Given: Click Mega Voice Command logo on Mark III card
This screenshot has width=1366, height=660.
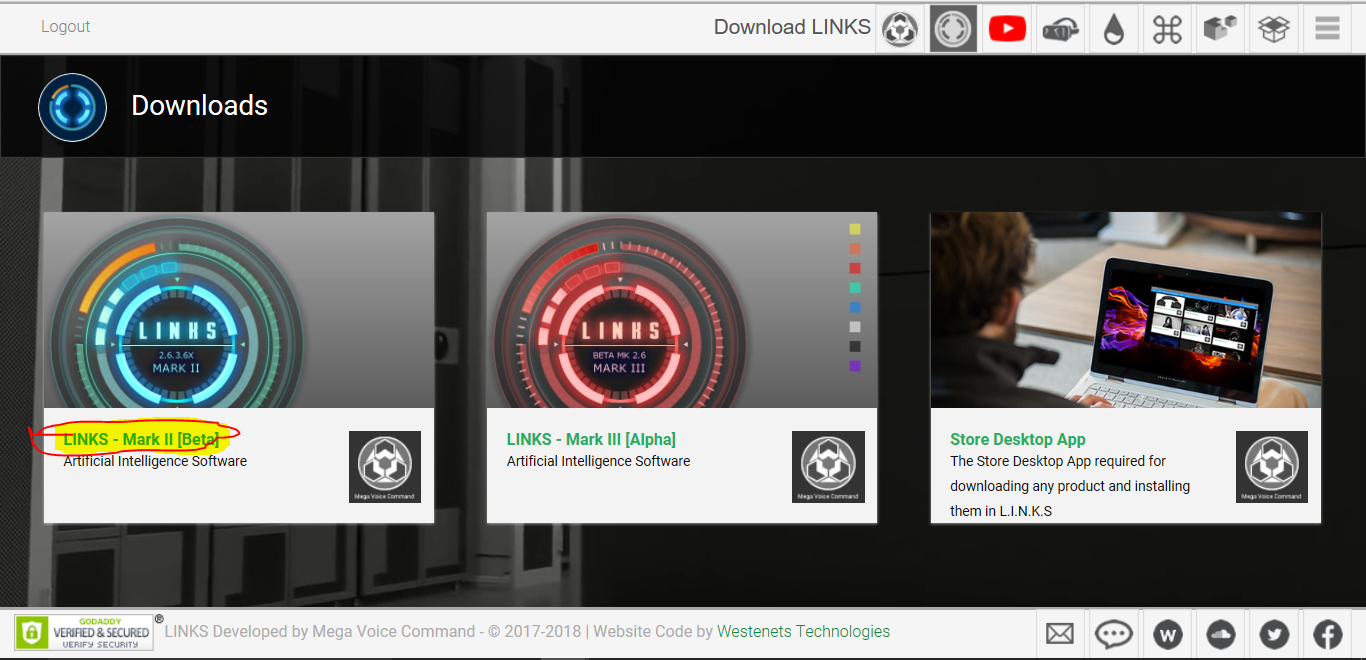Looking at the screenshot, I should point(828,467).
